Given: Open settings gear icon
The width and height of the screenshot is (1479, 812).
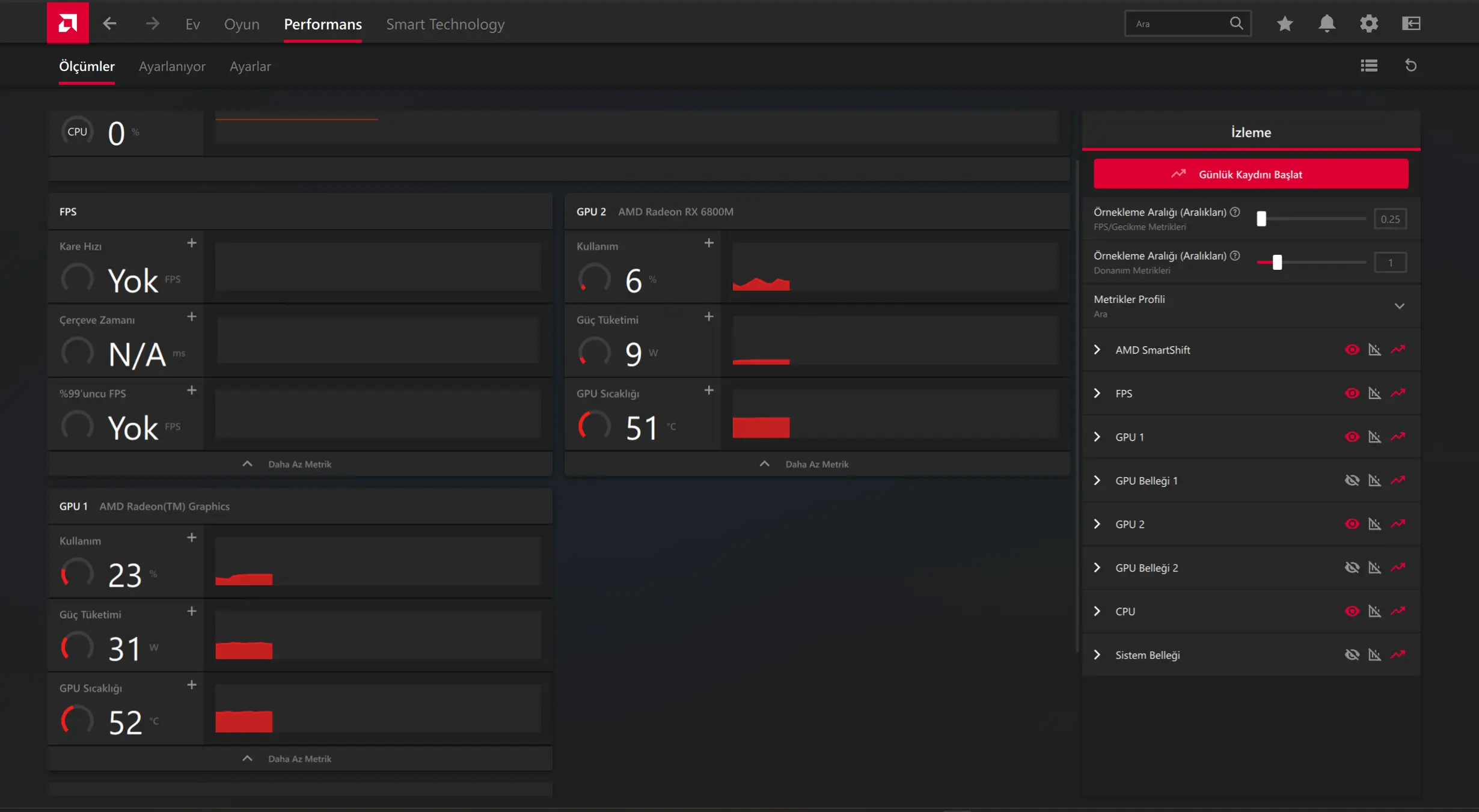Looking at the screenshot, I should [1369, 23].
